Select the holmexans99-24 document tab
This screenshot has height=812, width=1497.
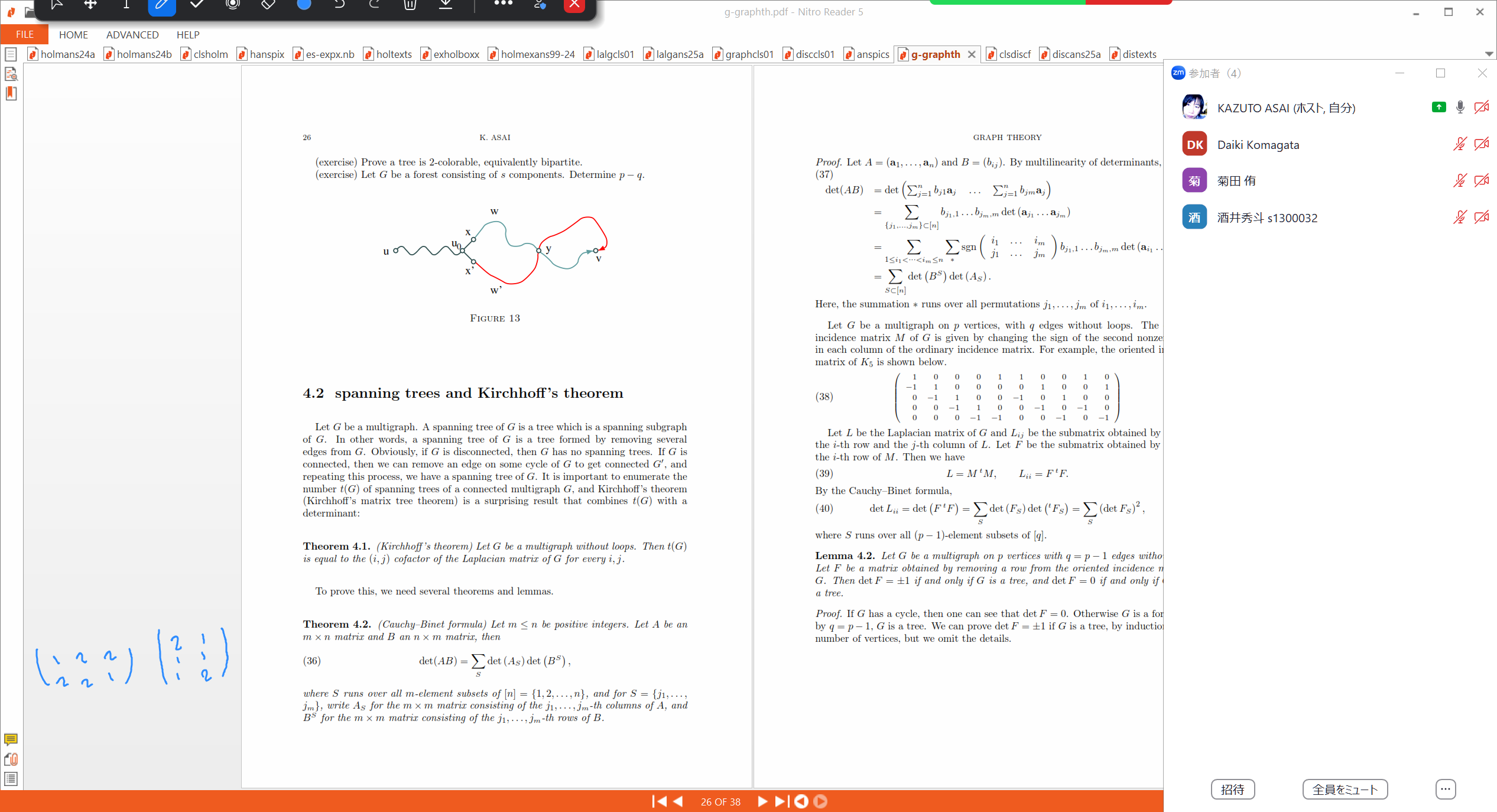[532, 54]
